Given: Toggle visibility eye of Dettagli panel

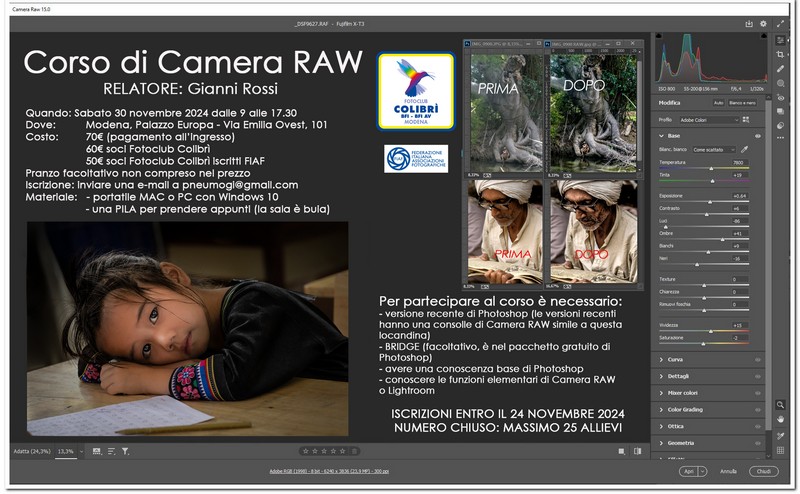Looking at the screenshot, I should (x=758, y=377).
